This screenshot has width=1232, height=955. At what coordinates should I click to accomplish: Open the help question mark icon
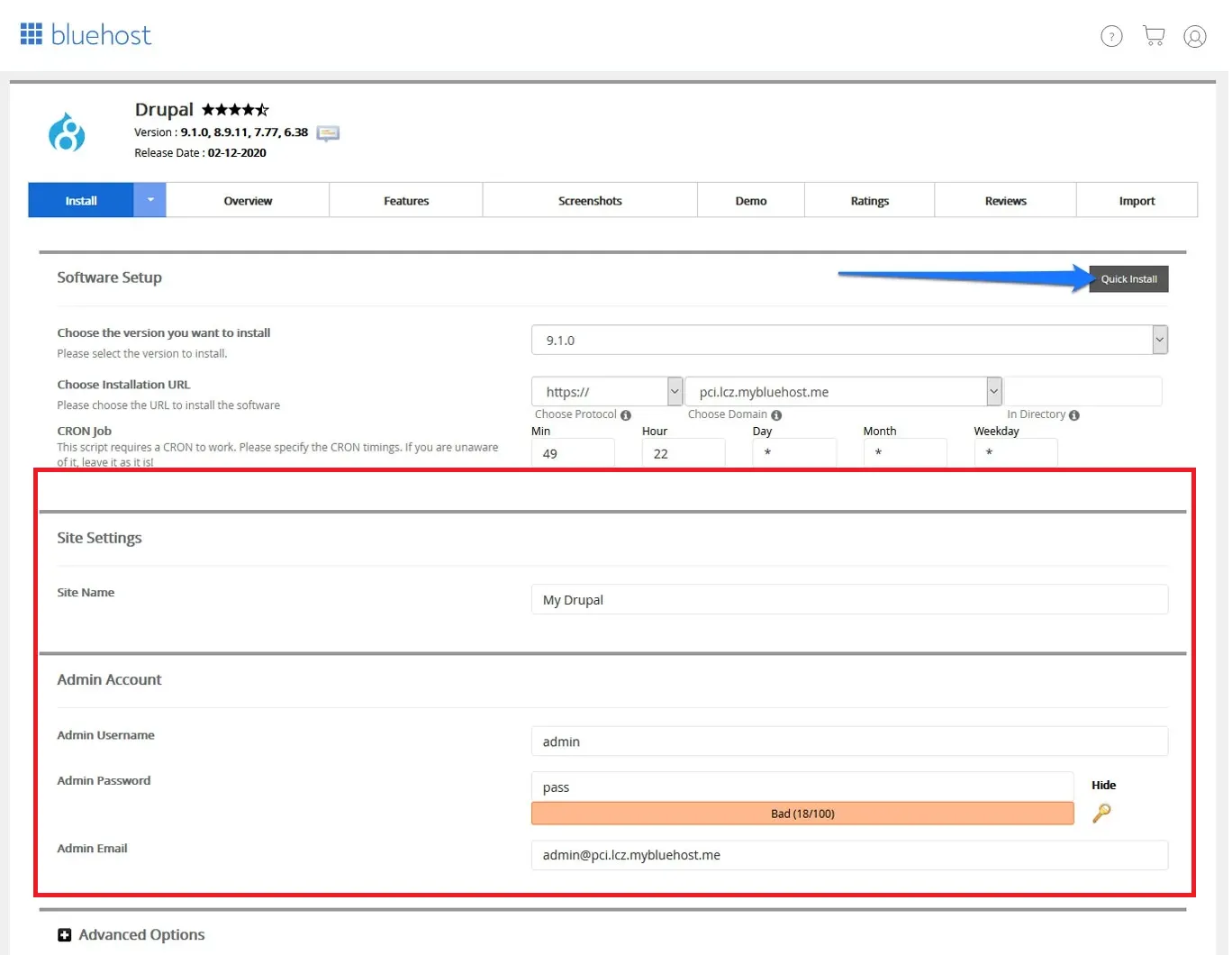point(1111,36)
